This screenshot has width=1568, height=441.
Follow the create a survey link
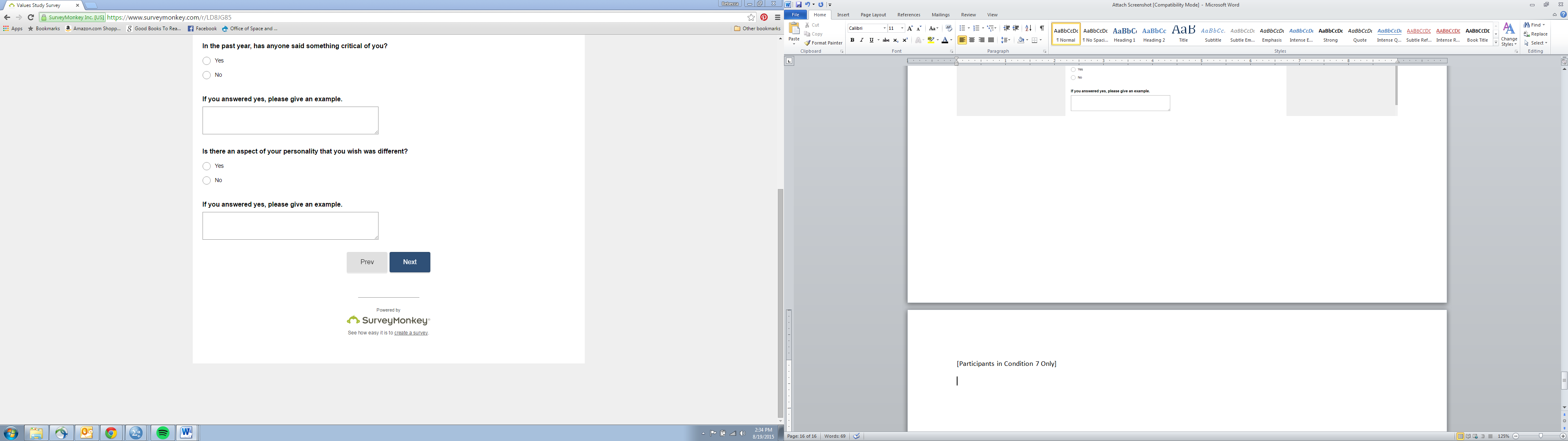pos(411,333)
